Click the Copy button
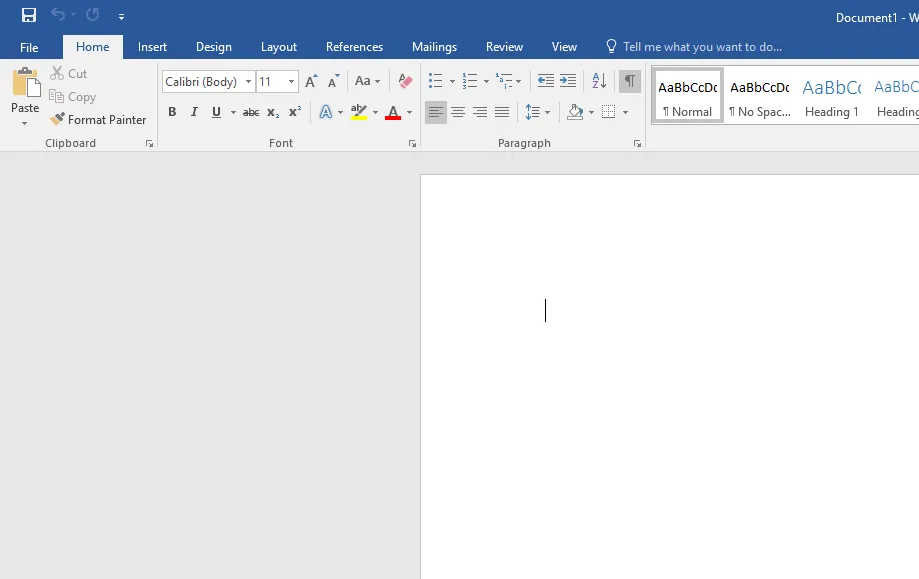The height and width of the screenshot is (579, 919). click(x=73, y=97)
